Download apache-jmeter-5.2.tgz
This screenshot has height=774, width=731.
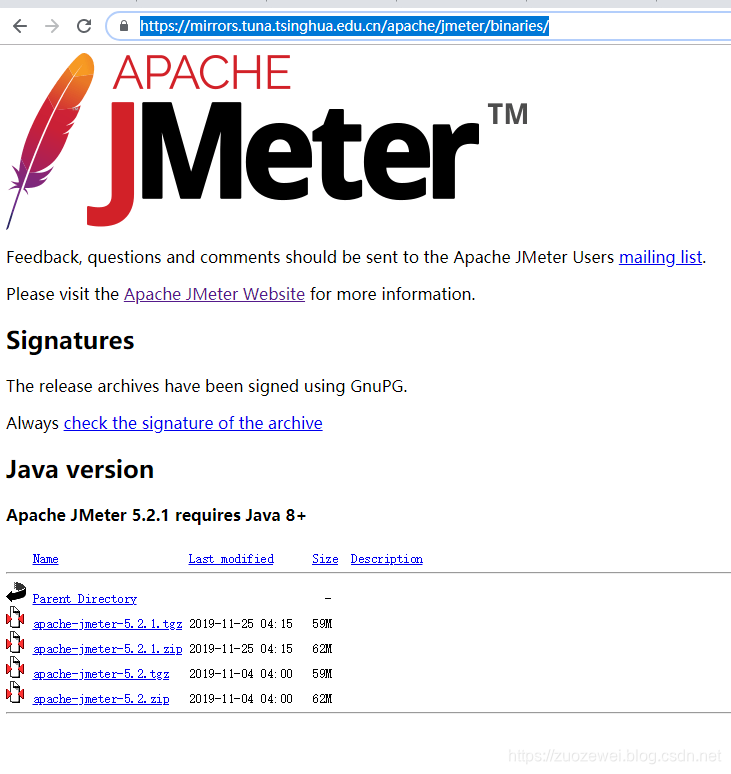pyautogui.click(x=101, y=674)
